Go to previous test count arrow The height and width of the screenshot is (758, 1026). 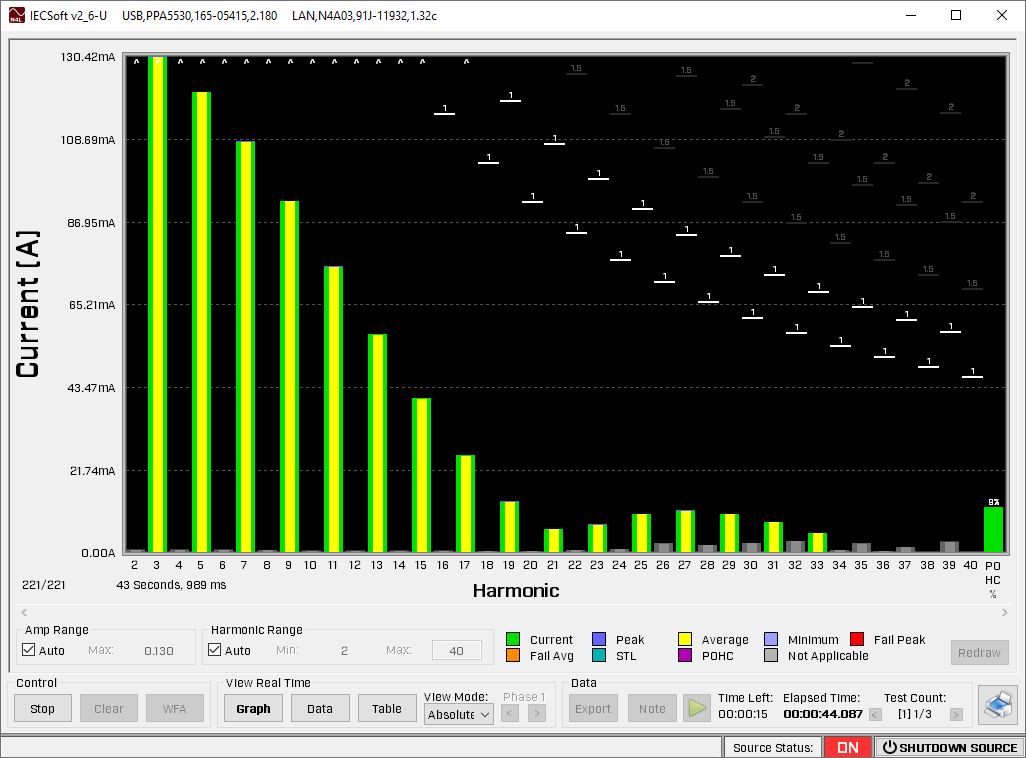(x=875, y=714)
